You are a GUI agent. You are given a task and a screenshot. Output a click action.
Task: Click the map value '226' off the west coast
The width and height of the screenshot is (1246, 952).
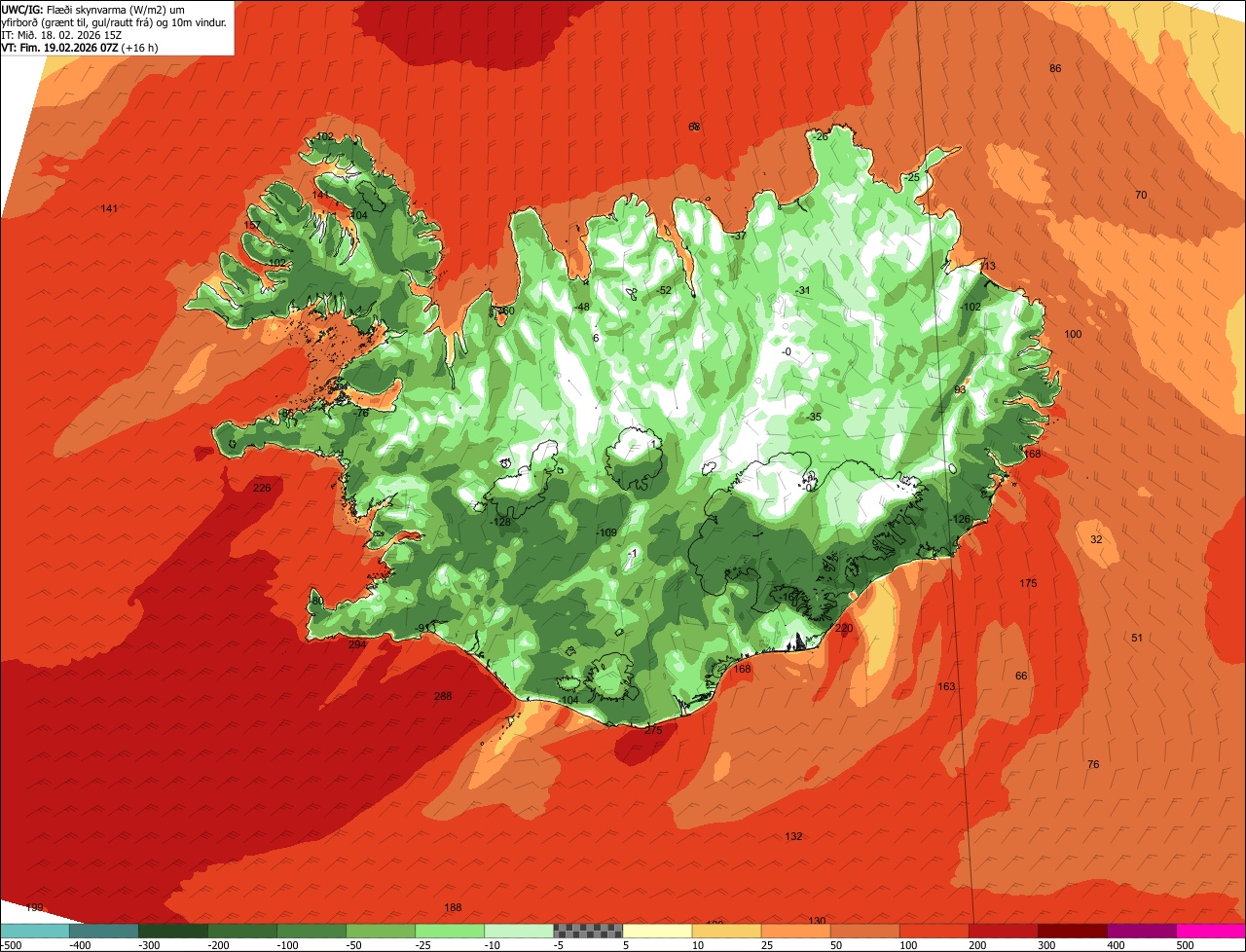[x=262, y=488]
